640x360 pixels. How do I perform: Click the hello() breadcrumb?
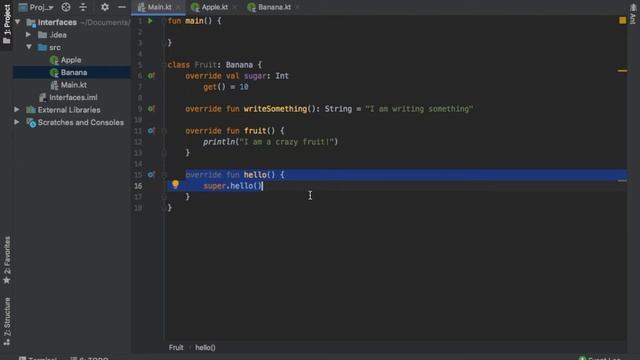point(205,347)
